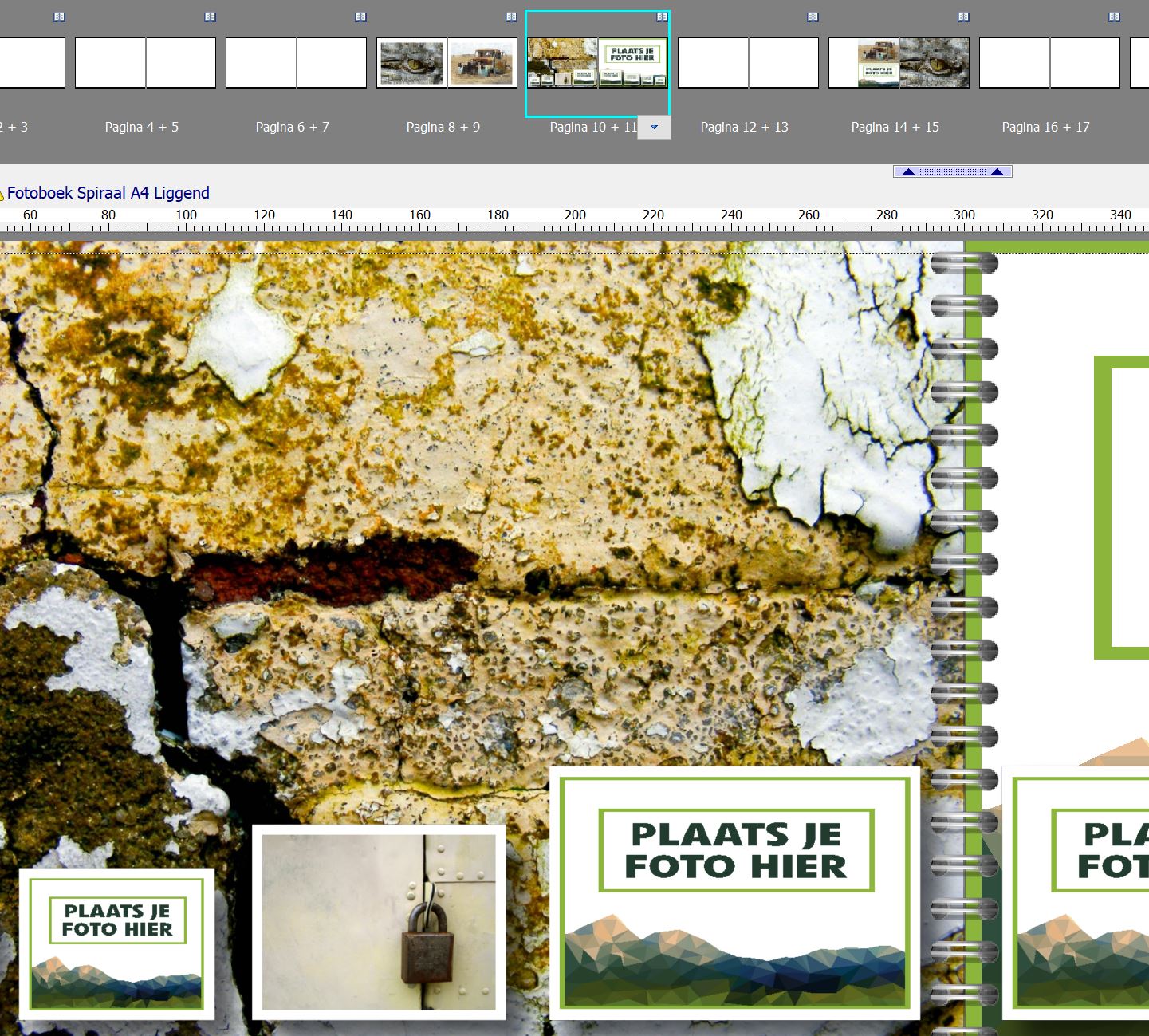The width and height of the screenshot is (1149, 1036).
Task: Click the Fotoboek Spiraal A4 Liggend title
Action: pos(108,193)
